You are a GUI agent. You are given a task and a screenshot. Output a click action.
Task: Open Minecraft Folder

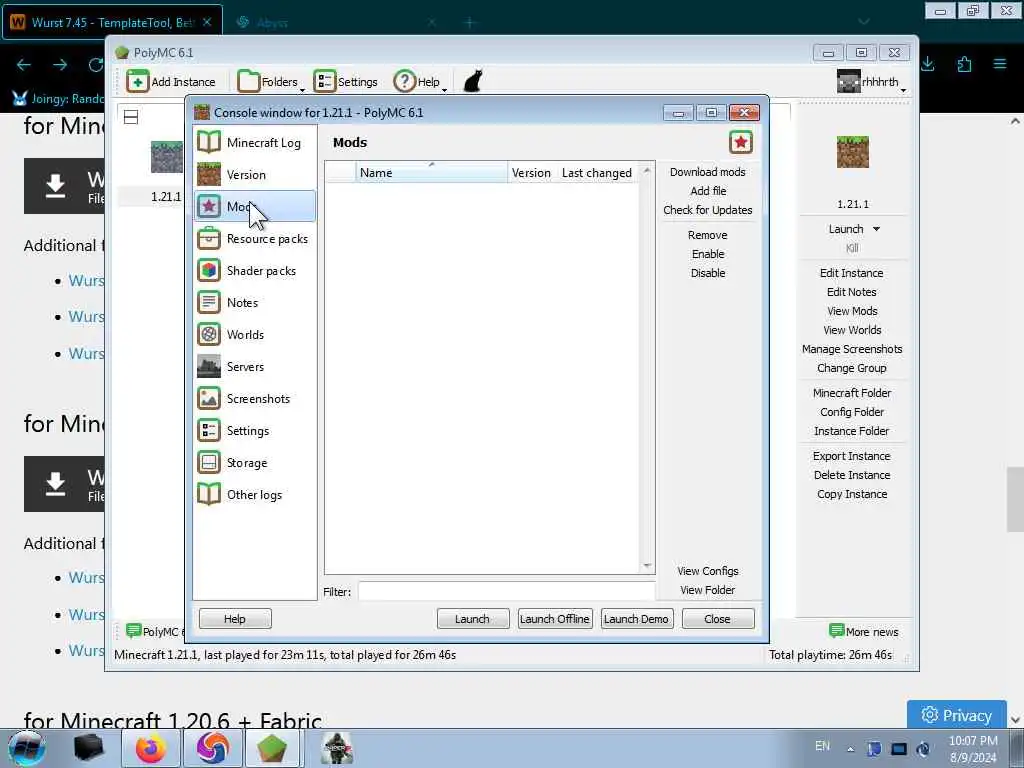[852, 392]
